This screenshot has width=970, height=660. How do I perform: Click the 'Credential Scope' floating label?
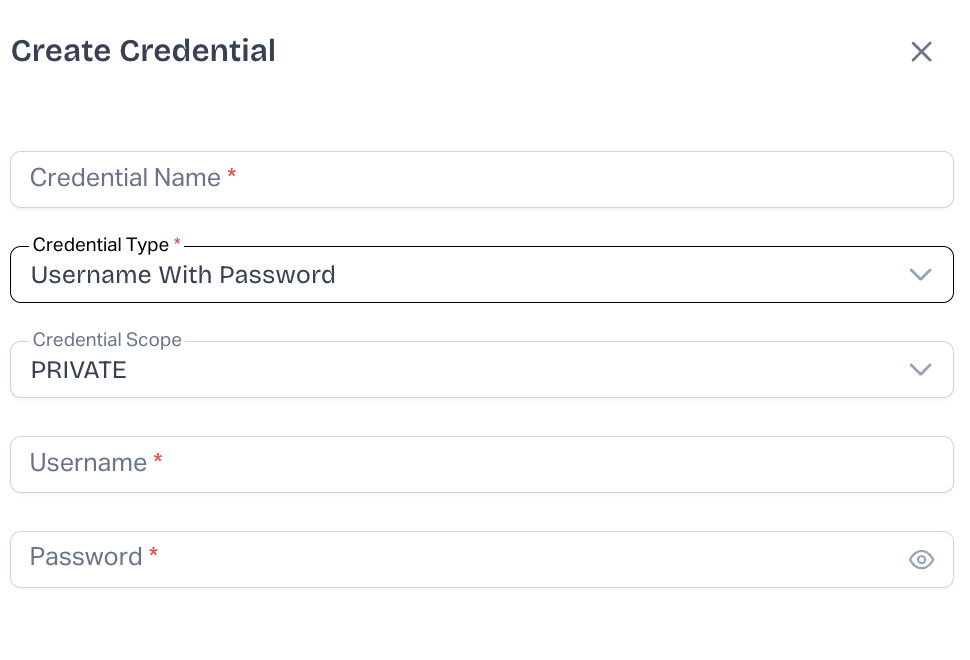click(x=107, y=340)
